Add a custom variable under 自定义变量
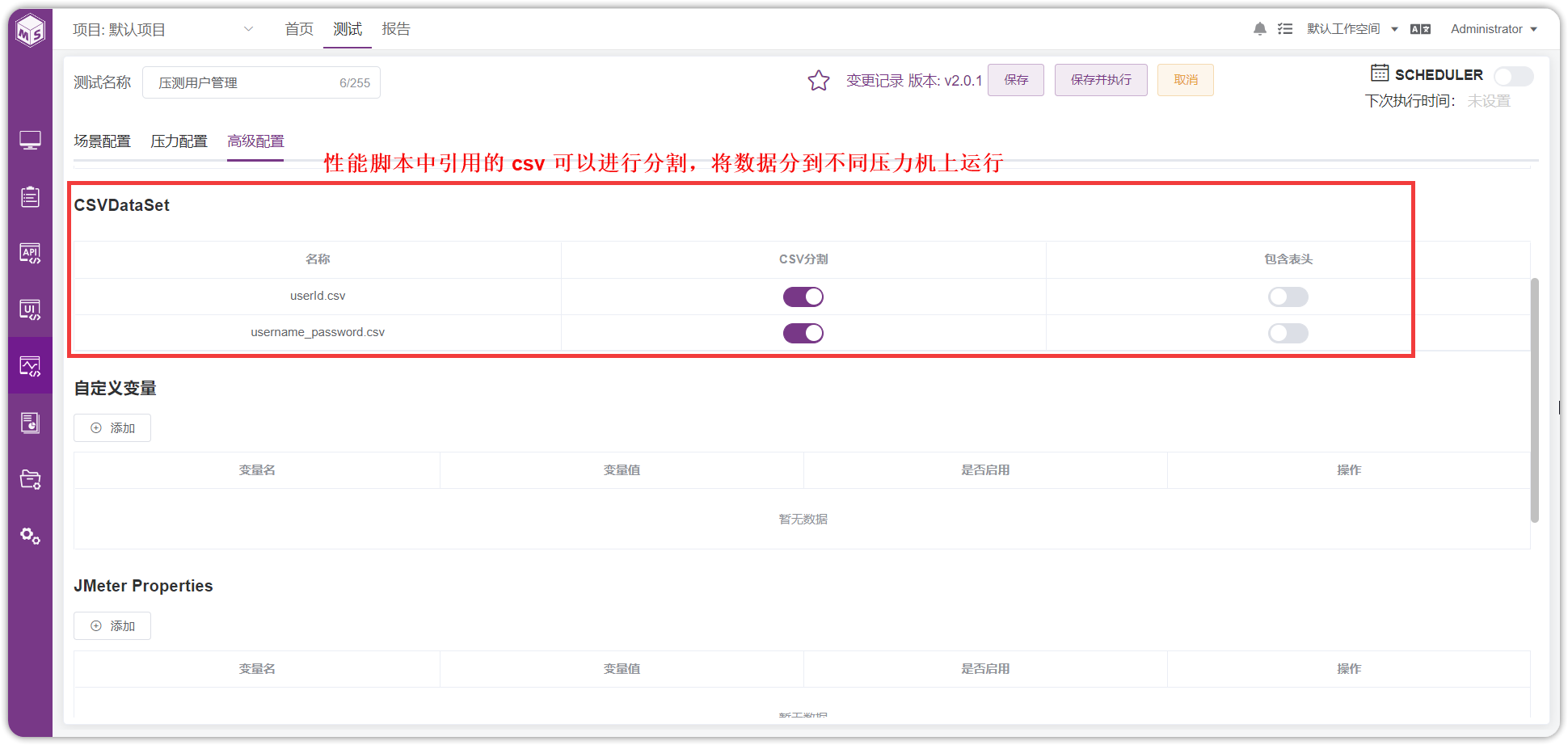The image size is (1568, 745). (112, 427)
